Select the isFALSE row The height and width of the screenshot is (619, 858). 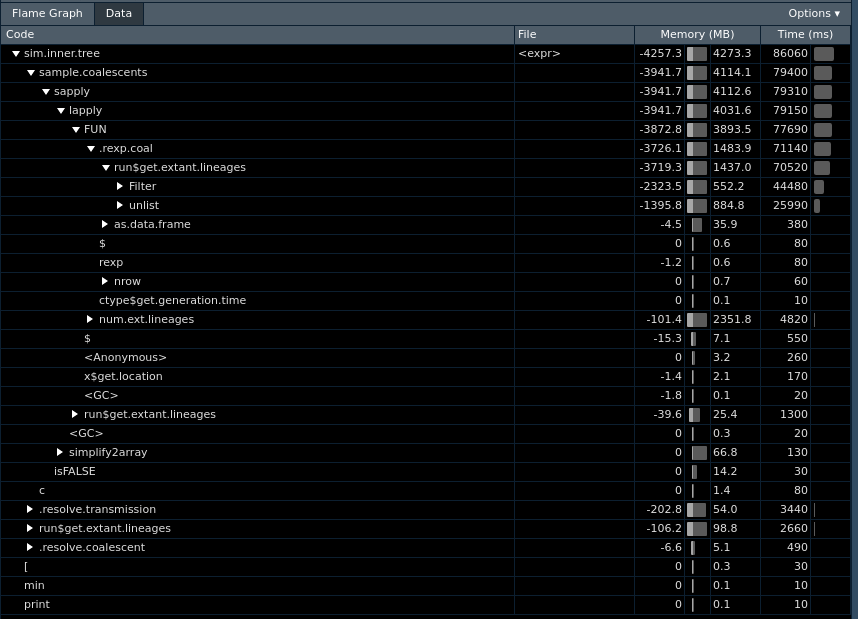426,471
